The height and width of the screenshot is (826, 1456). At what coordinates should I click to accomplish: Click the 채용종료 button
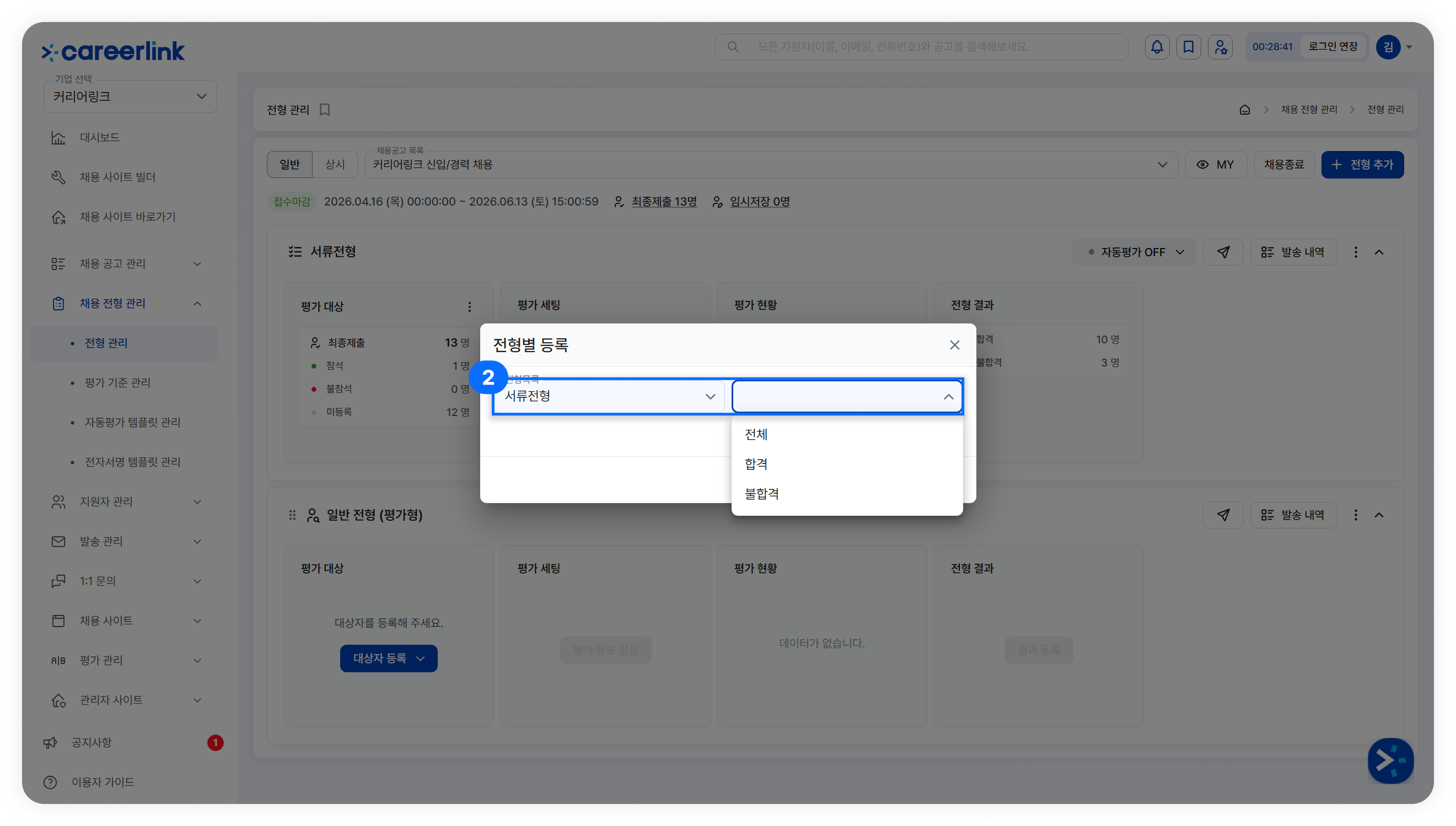click(1283, 165)
